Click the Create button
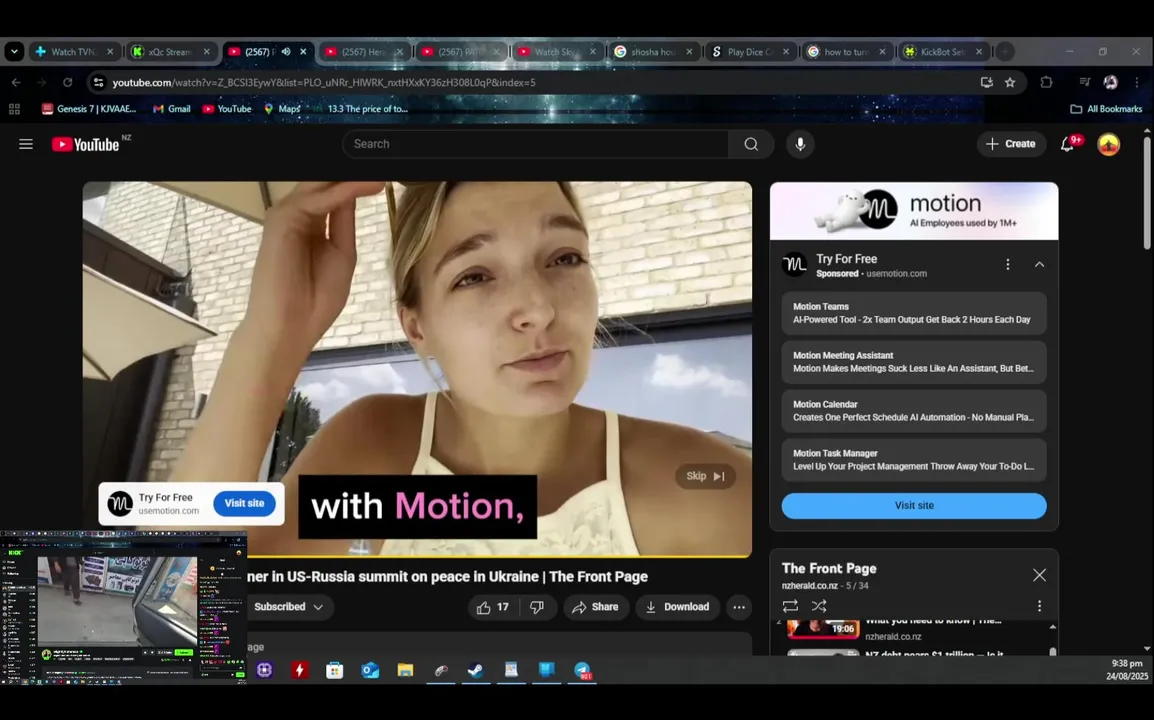 point(1010,144)
